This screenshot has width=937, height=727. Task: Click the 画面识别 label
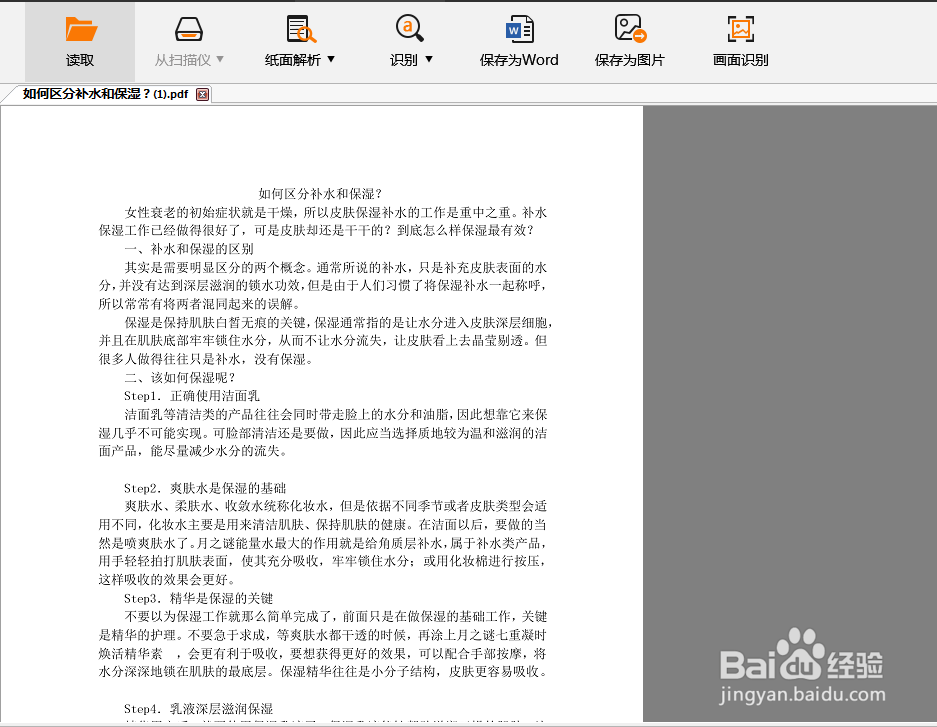click(x=740, y=60)
